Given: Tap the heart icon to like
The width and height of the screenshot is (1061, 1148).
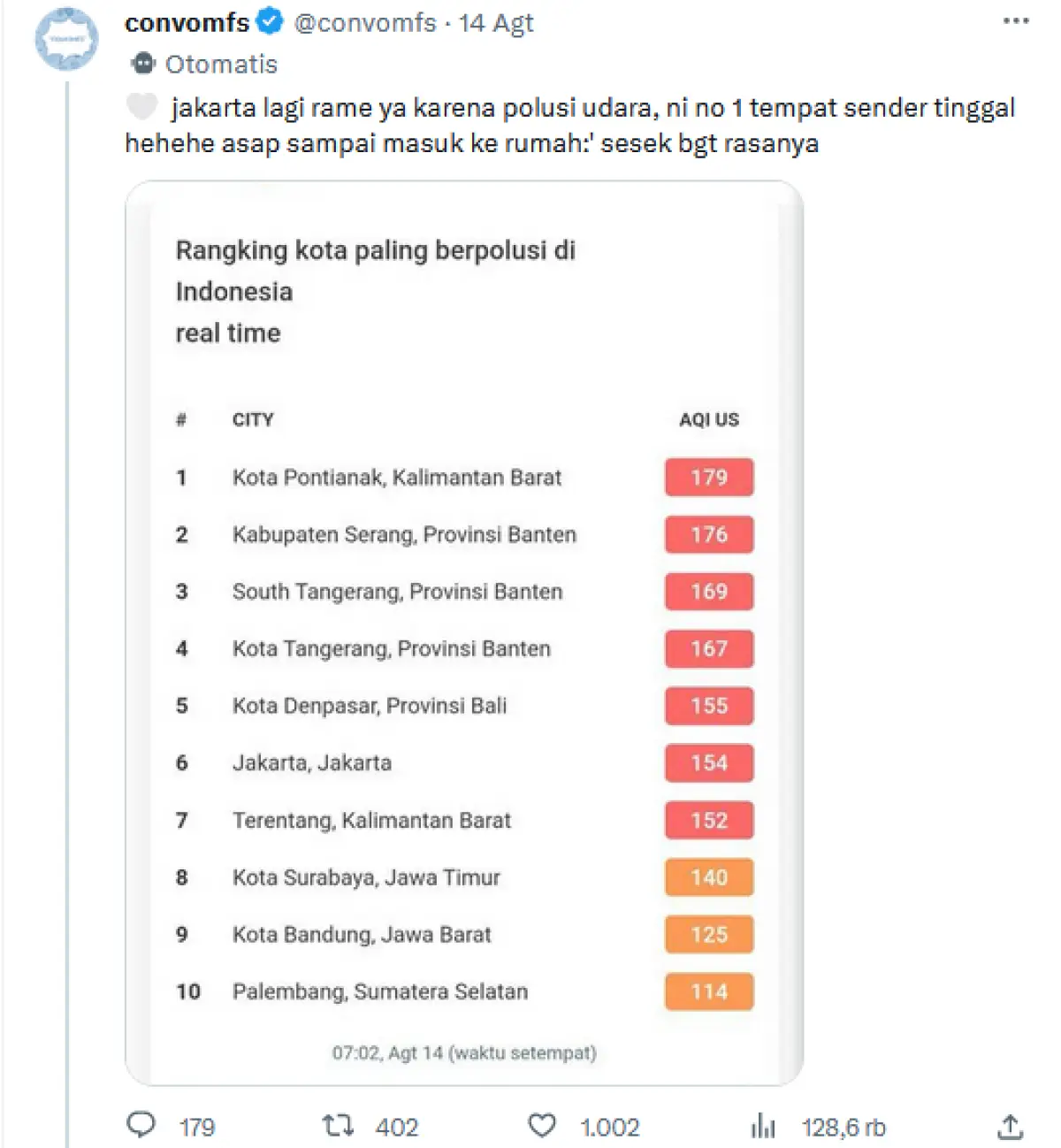Looking at the screenshot, I should pos(543,1125).
